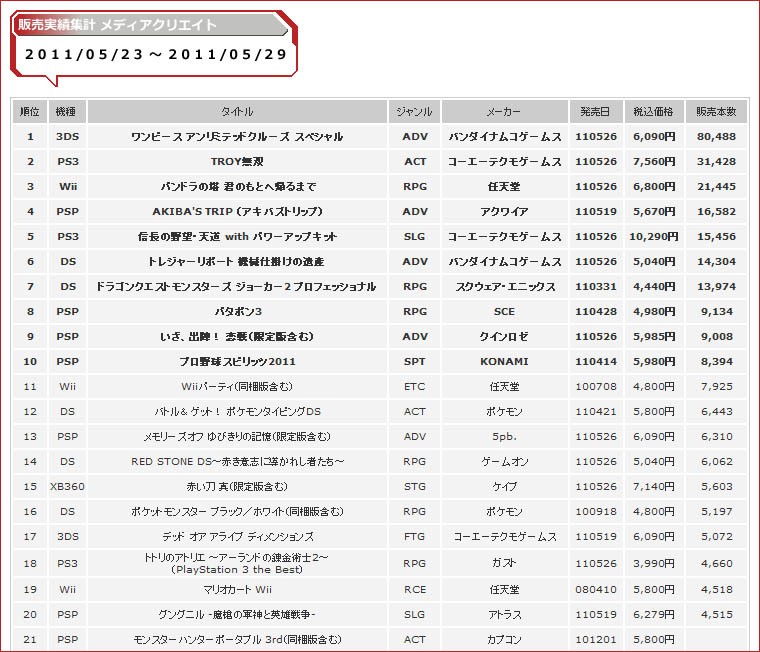
Task: Click the sales figure 13,974
Action: pos(716,286)
